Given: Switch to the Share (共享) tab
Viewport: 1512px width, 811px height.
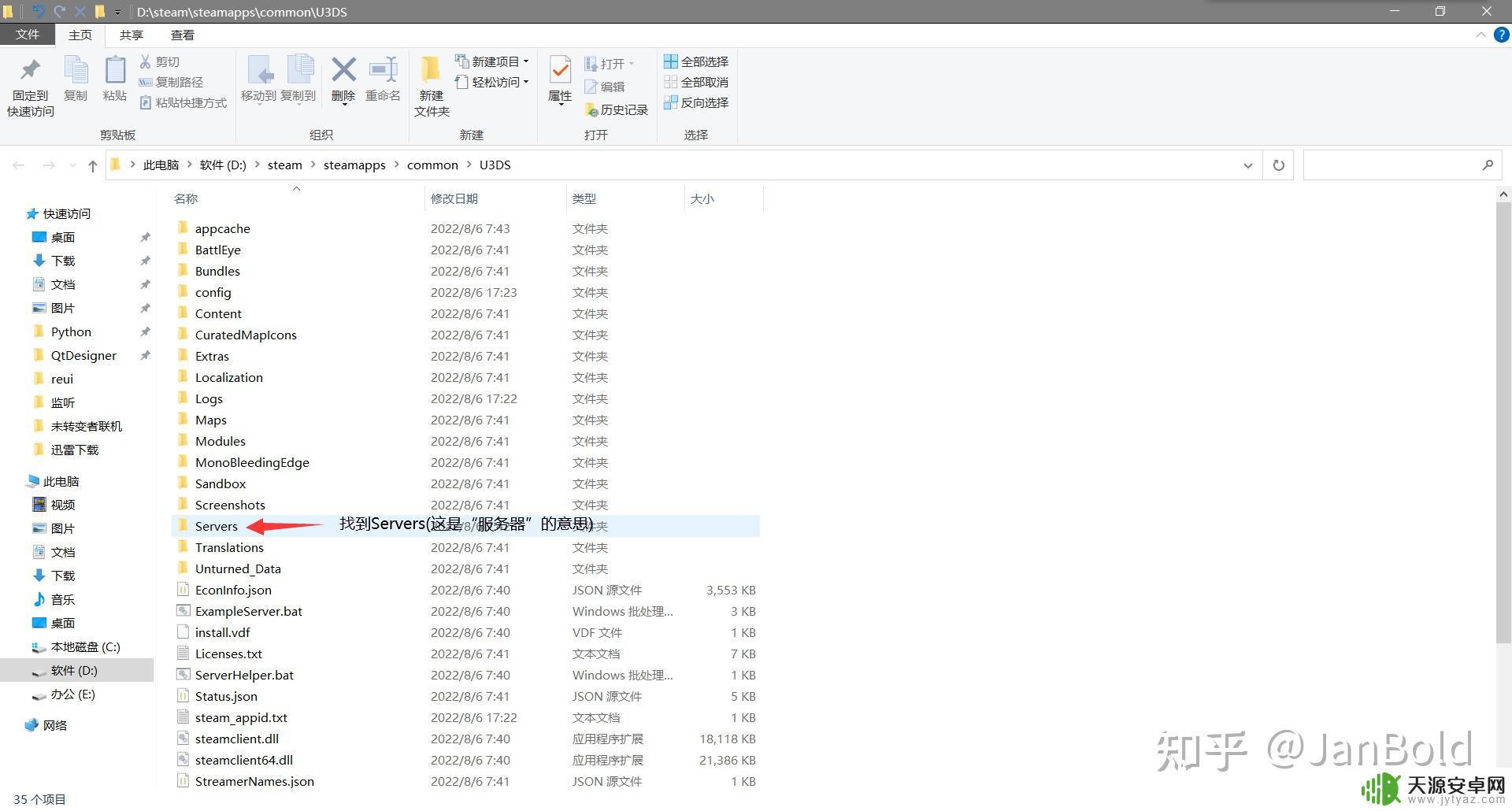Looking at the screenshot, I should [x=132, y=35].
